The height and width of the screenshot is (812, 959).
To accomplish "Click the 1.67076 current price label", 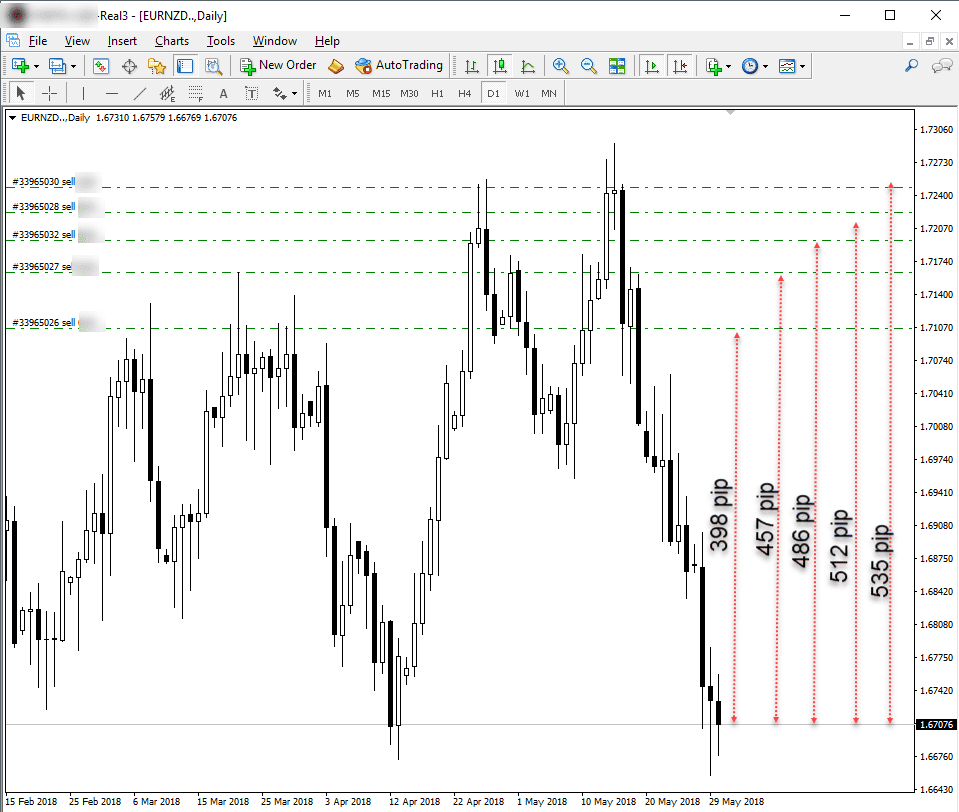I will click(x=935, y=725).
